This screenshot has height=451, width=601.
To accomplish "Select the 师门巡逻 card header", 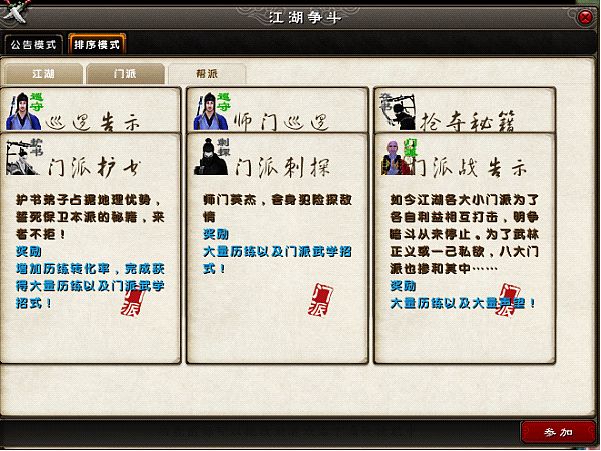I will click(278, 110).
